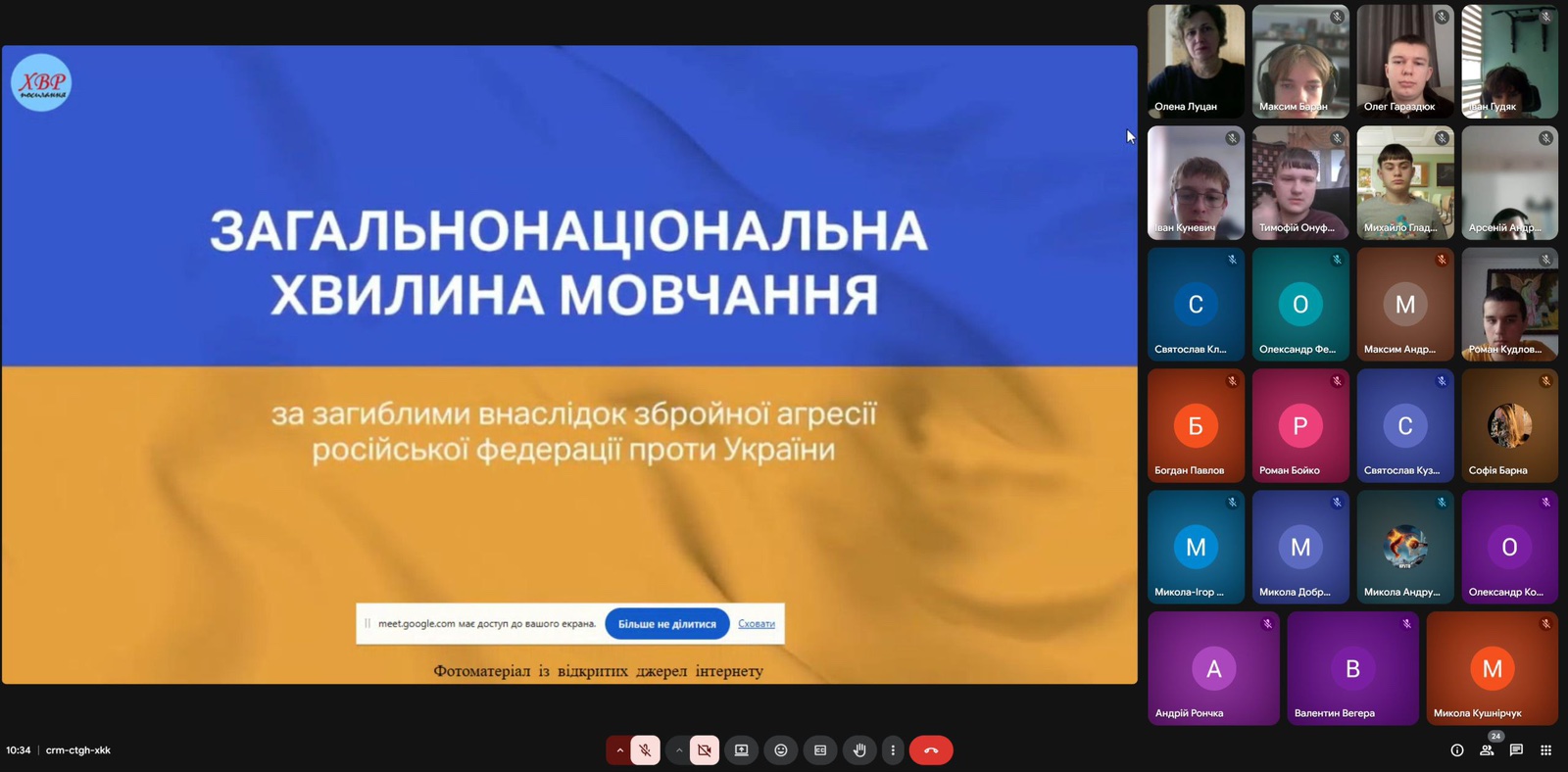Click Андрій Рончка's participant tile
Image resolution: width=1568 pixels, height=772 pixels.
pyautogui.click(x=1213, y=668)
